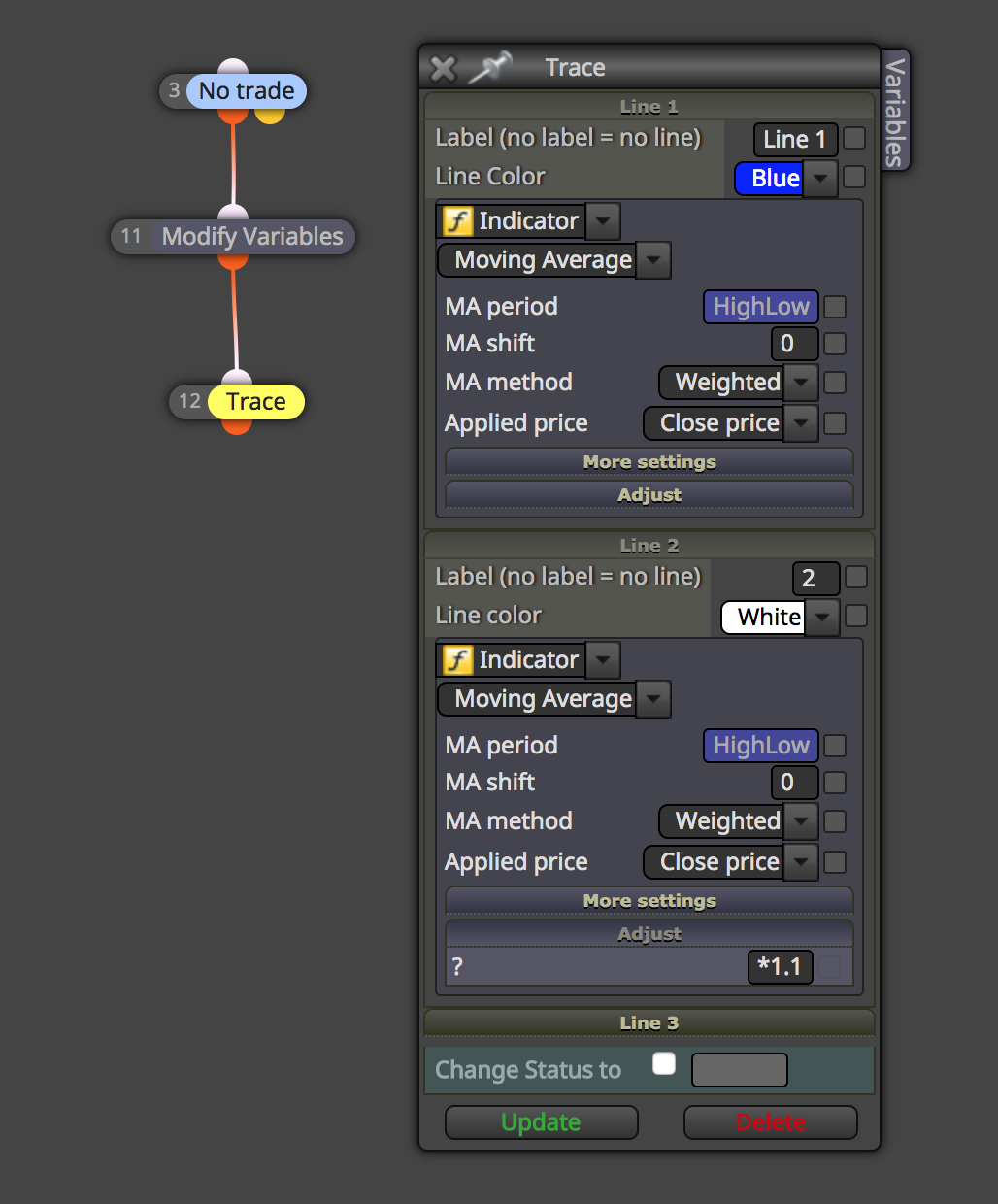Viewport: 998px width, 1204px height.
Task: Select the No trade node
Action: [x=247, y=91]
